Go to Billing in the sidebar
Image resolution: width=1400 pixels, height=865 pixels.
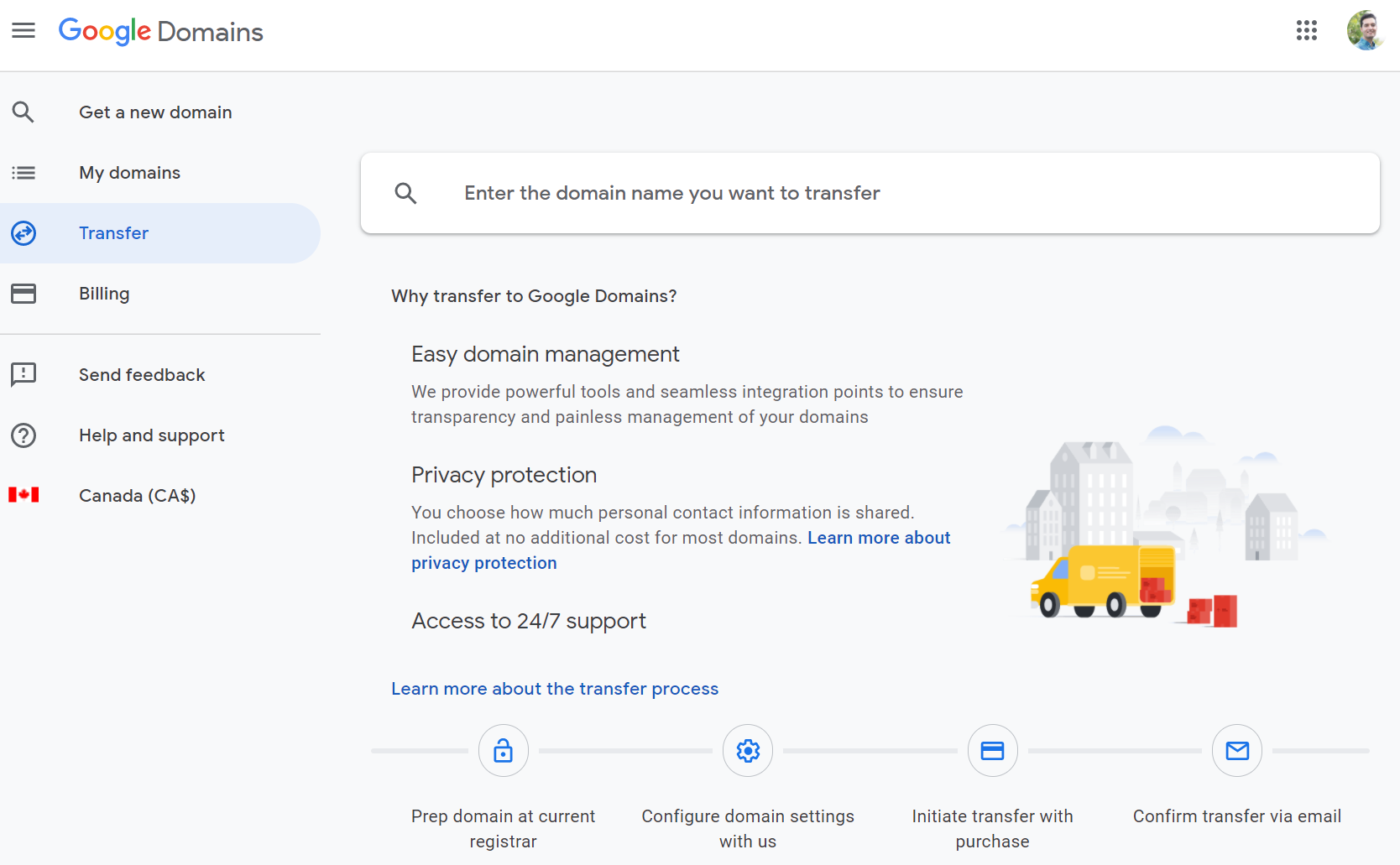click(x=104, y=294)
